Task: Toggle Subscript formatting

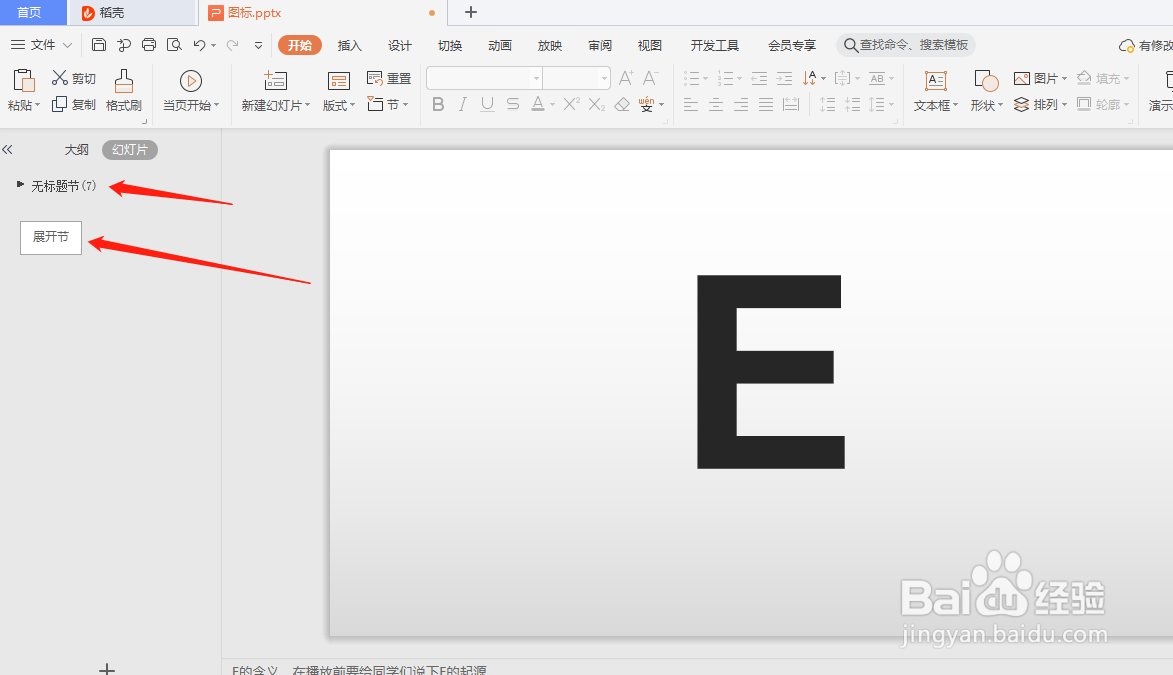Action: tap(596, 104)
